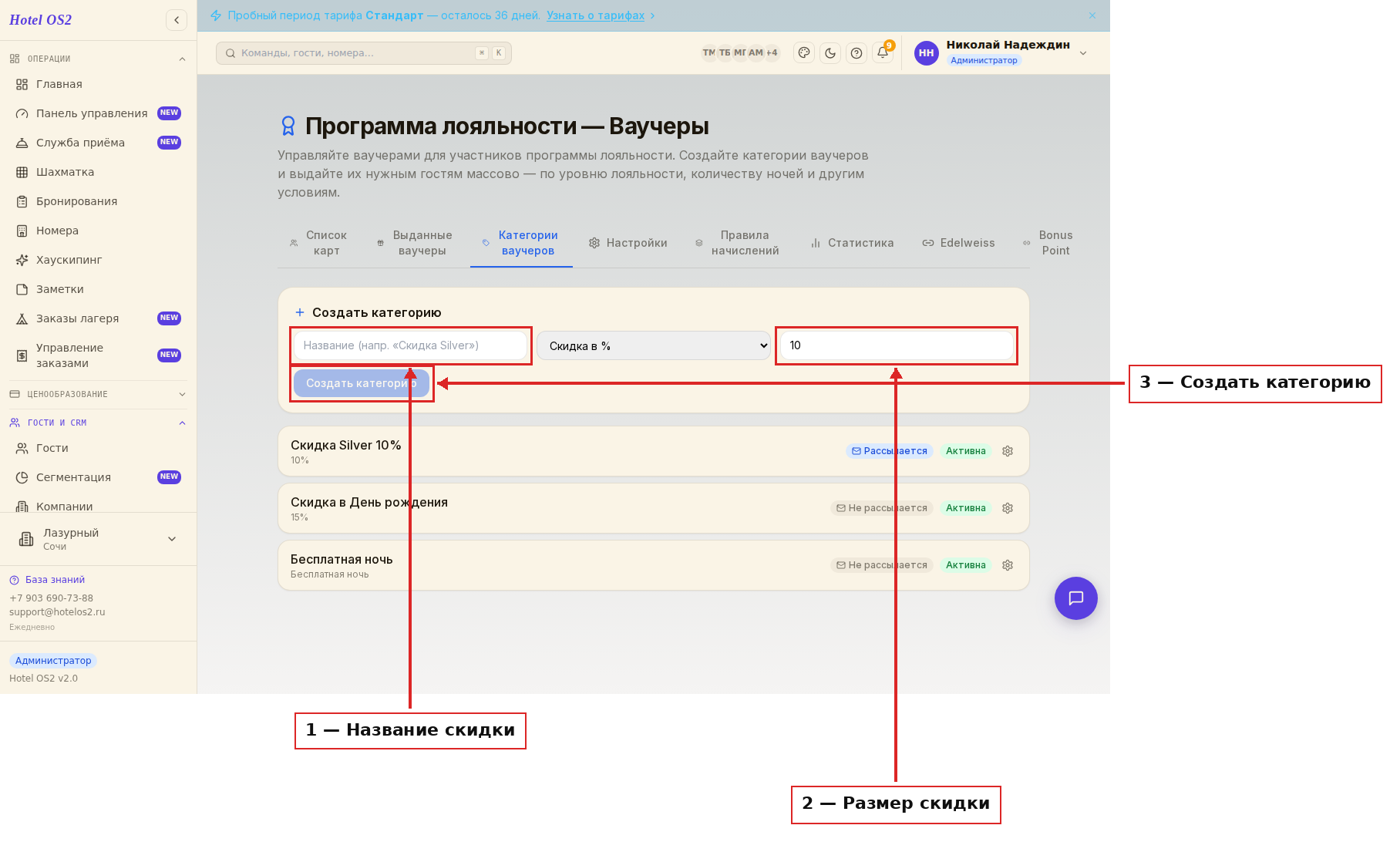The height and width of the screenshot is (842, 1400).
Task: Open Главная in the sidebar
Action: [98, 84]
